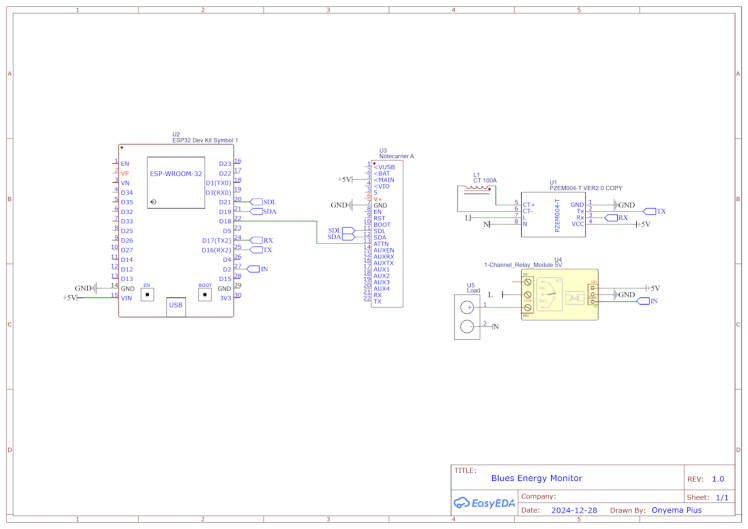Click the <VUSB pin label on the Notecarrier

(x=384, y=167)
